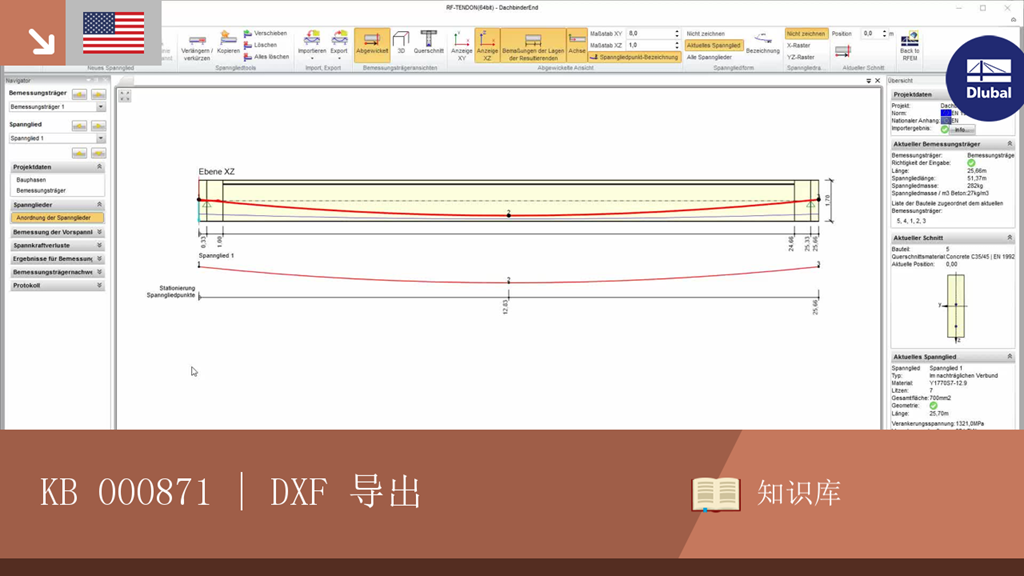Click next Bemessungsträger arrow button
Screen dimensions: 1024x576
98,94
